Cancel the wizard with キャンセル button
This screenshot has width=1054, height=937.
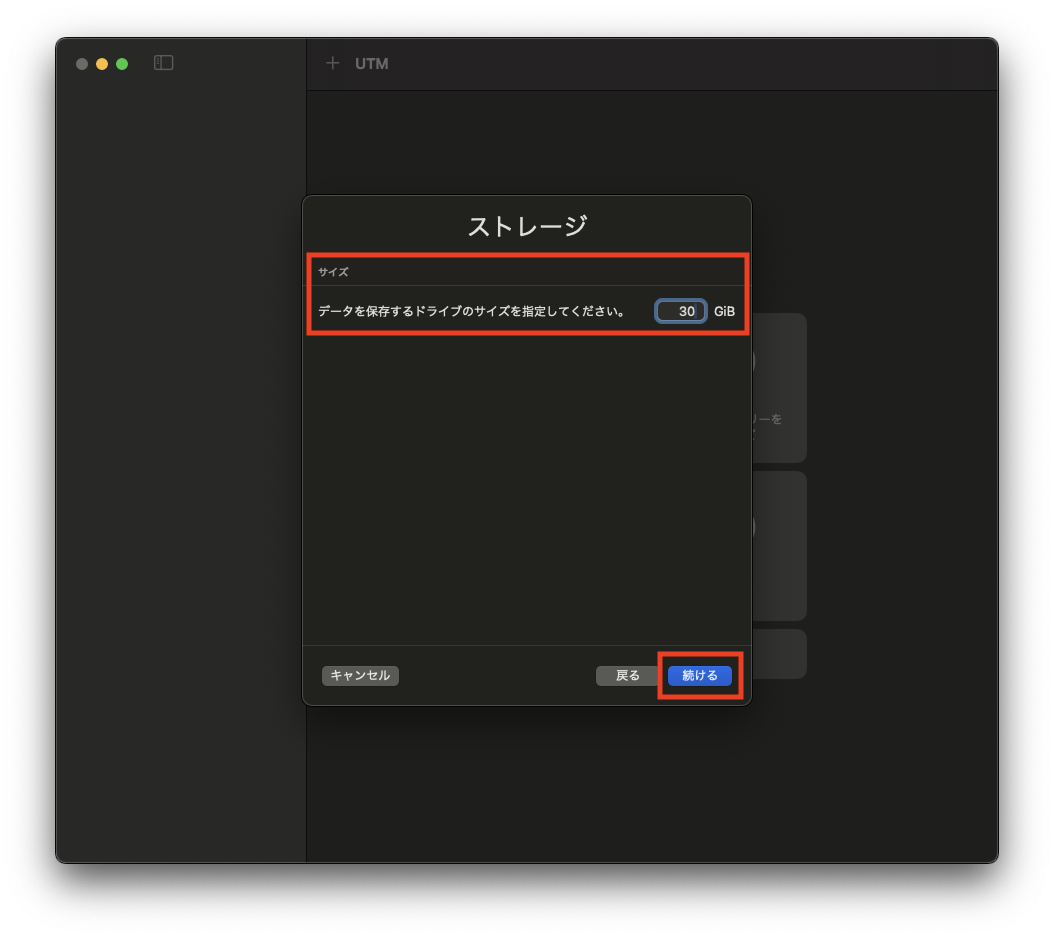tap(359, 676)
